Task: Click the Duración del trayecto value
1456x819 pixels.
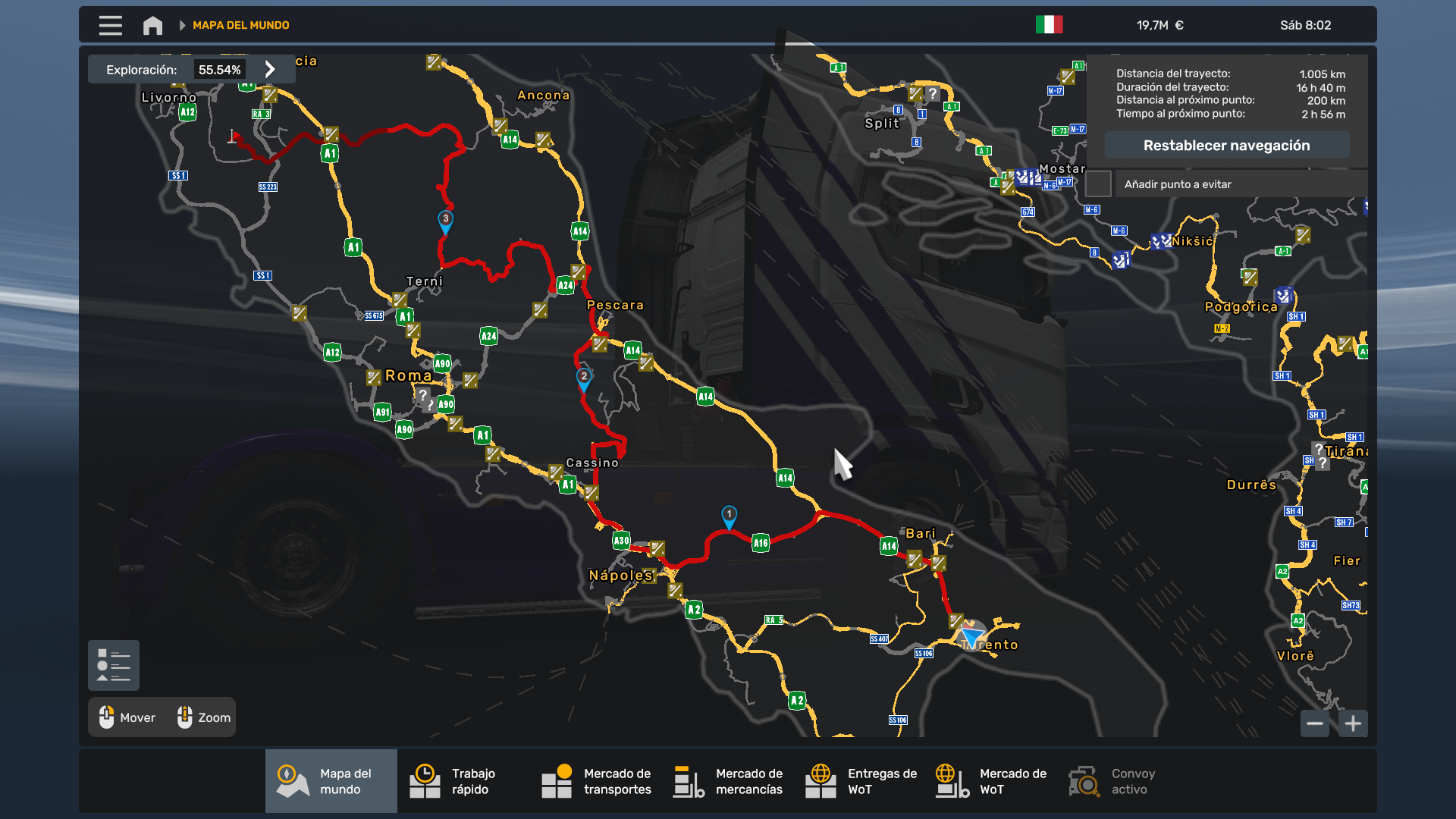Action: tap(1320, 88)
